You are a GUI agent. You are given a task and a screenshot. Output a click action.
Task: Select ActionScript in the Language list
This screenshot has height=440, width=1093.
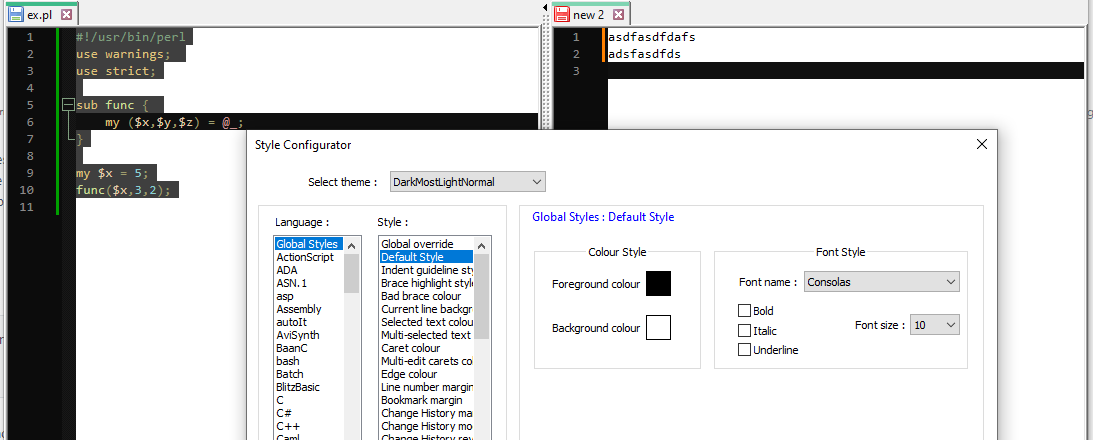click(305, 257)
